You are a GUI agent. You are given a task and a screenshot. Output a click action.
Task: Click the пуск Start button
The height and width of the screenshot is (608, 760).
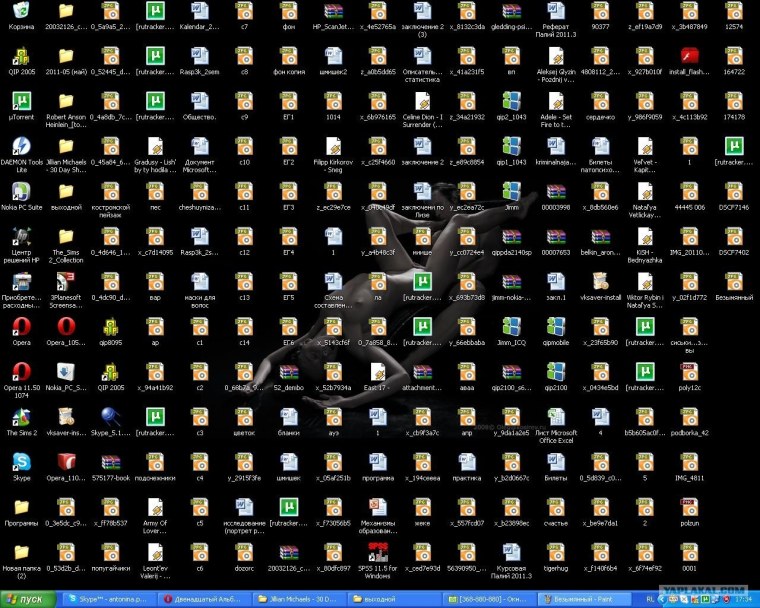coord(27,598)
